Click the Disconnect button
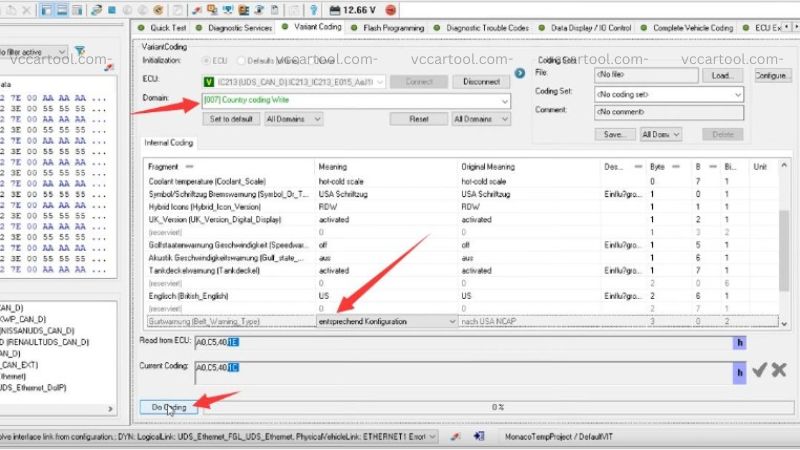Viewport: 800px width, 450px height. (481, 82)
